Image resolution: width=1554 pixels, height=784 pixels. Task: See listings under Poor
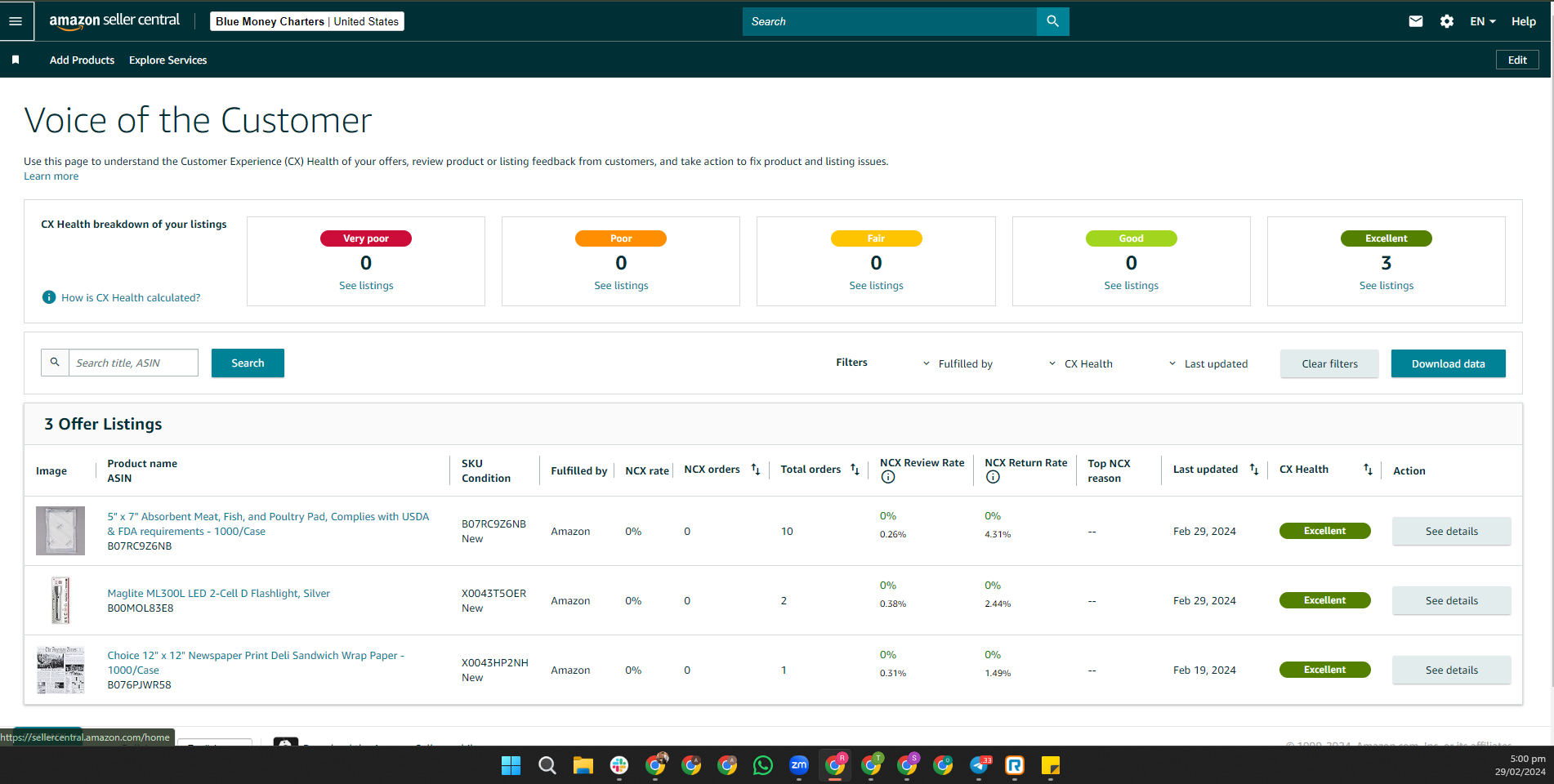pos(621,285)
